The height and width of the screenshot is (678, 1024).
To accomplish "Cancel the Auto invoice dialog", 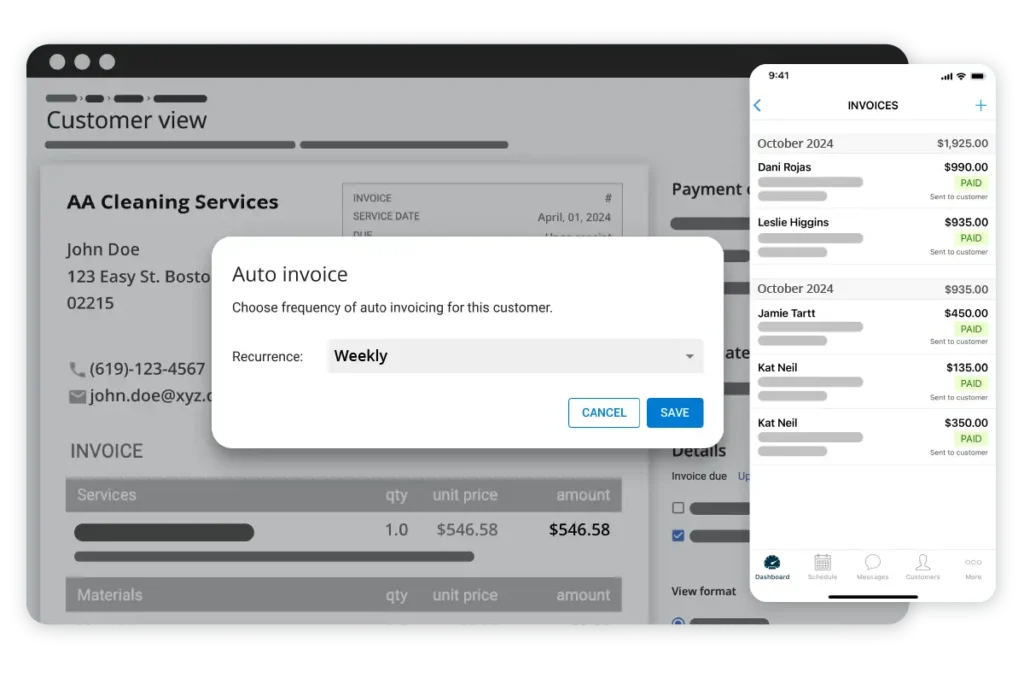I will (x=604, y=412).
